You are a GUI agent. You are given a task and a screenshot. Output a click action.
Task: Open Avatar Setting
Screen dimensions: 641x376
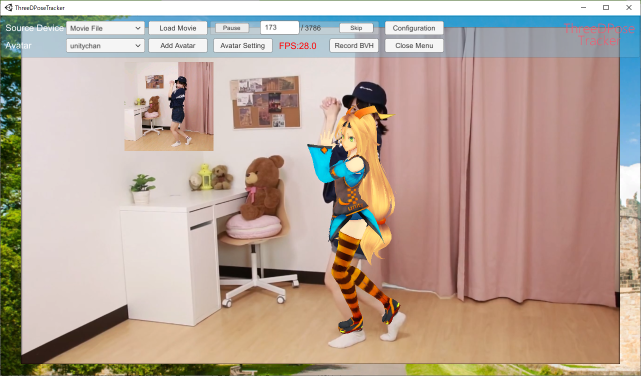tap(242, 45)
